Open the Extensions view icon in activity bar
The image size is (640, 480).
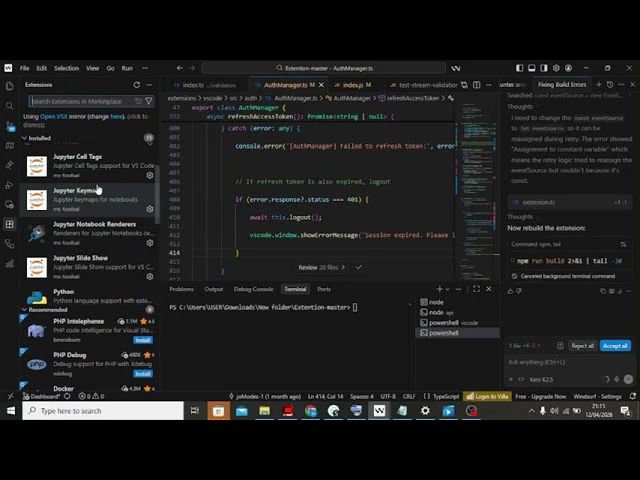click(x=9, y=224)
